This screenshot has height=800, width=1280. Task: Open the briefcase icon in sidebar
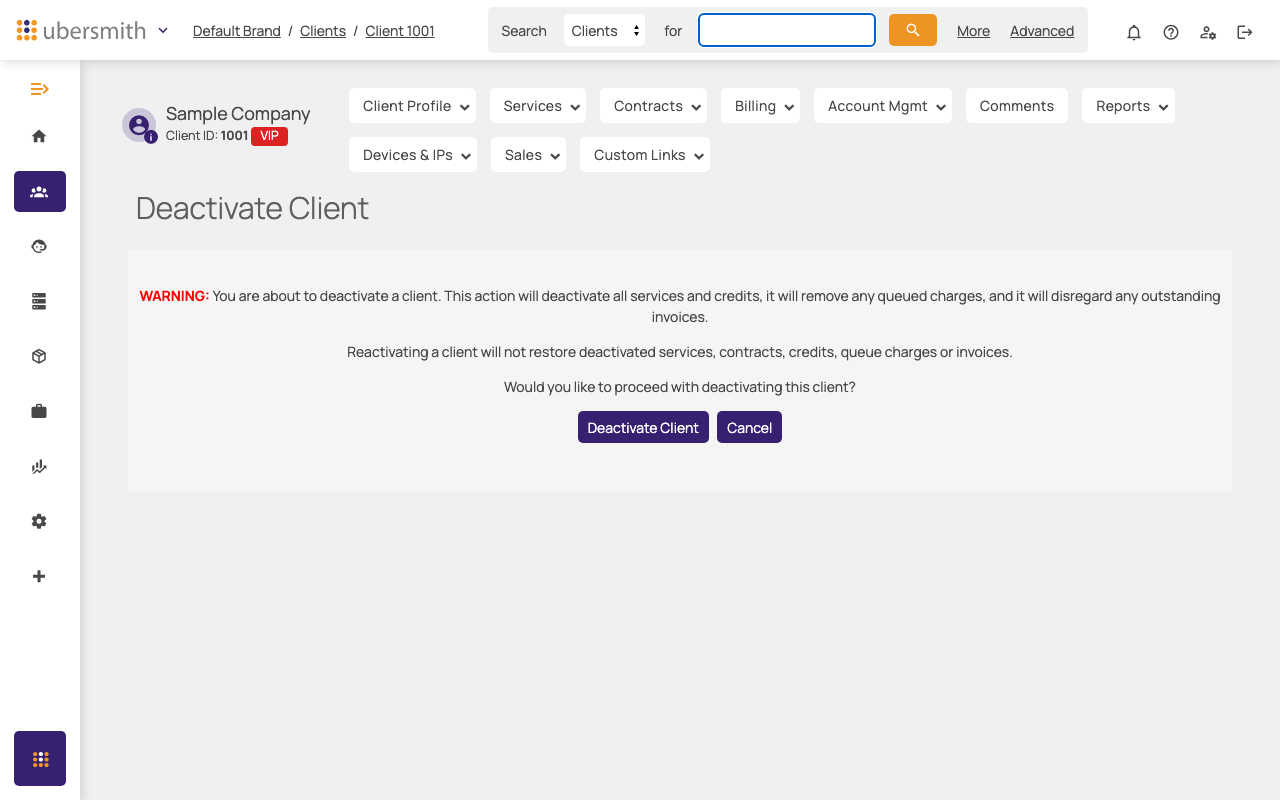point(39,411)
